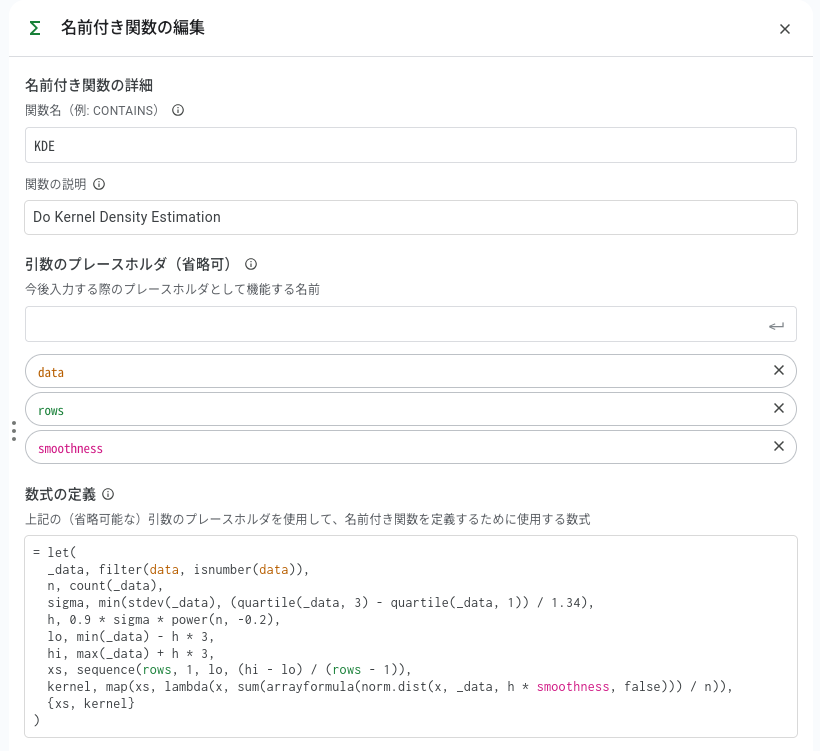Click the green sigma icon in the header

[x=35, y=28]
